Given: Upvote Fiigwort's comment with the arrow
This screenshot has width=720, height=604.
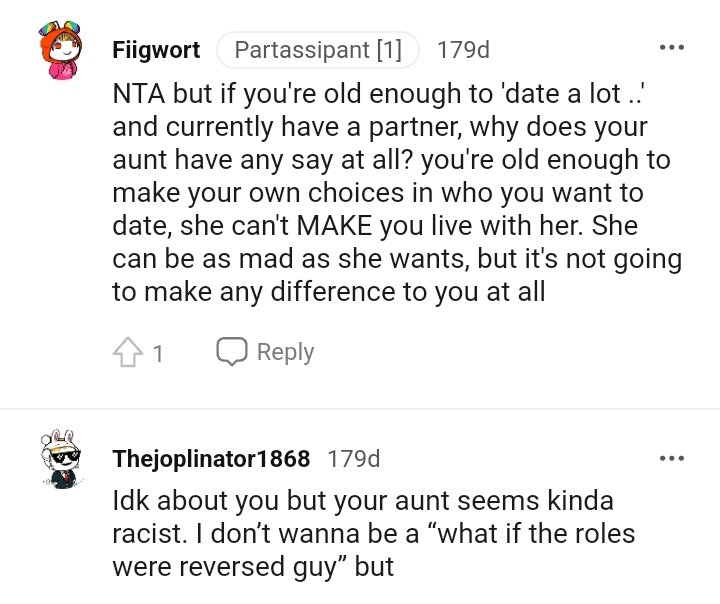Looking at the screenshot, I should (x=126, y=352).
